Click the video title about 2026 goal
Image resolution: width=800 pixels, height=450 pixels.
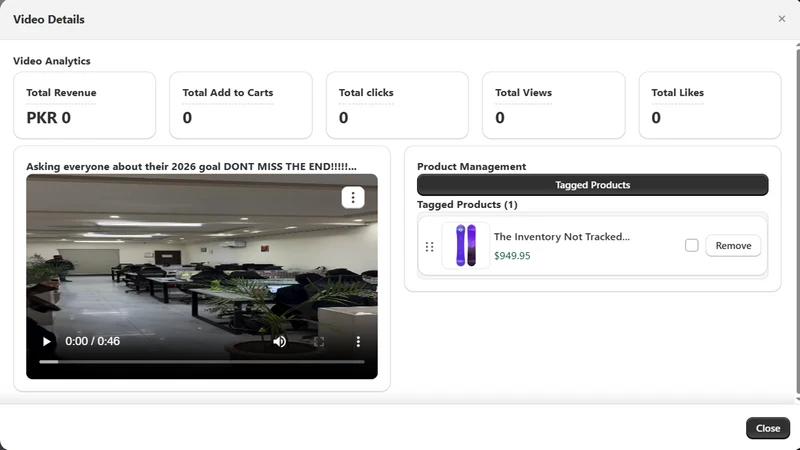click(x=191, y=167)
